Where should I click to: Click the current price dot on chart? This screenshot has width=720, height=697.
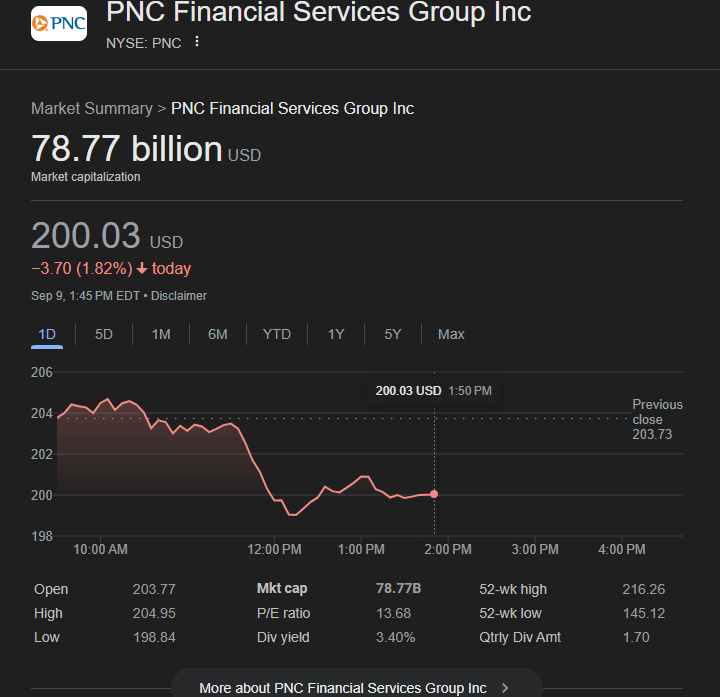(434, 494)
